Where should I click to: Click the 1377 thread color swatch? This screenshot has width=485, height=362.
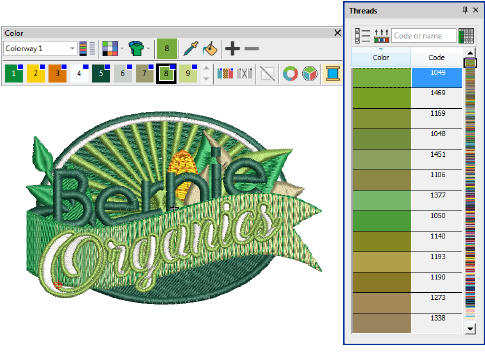pyautogui.click(x=382, y=200)
